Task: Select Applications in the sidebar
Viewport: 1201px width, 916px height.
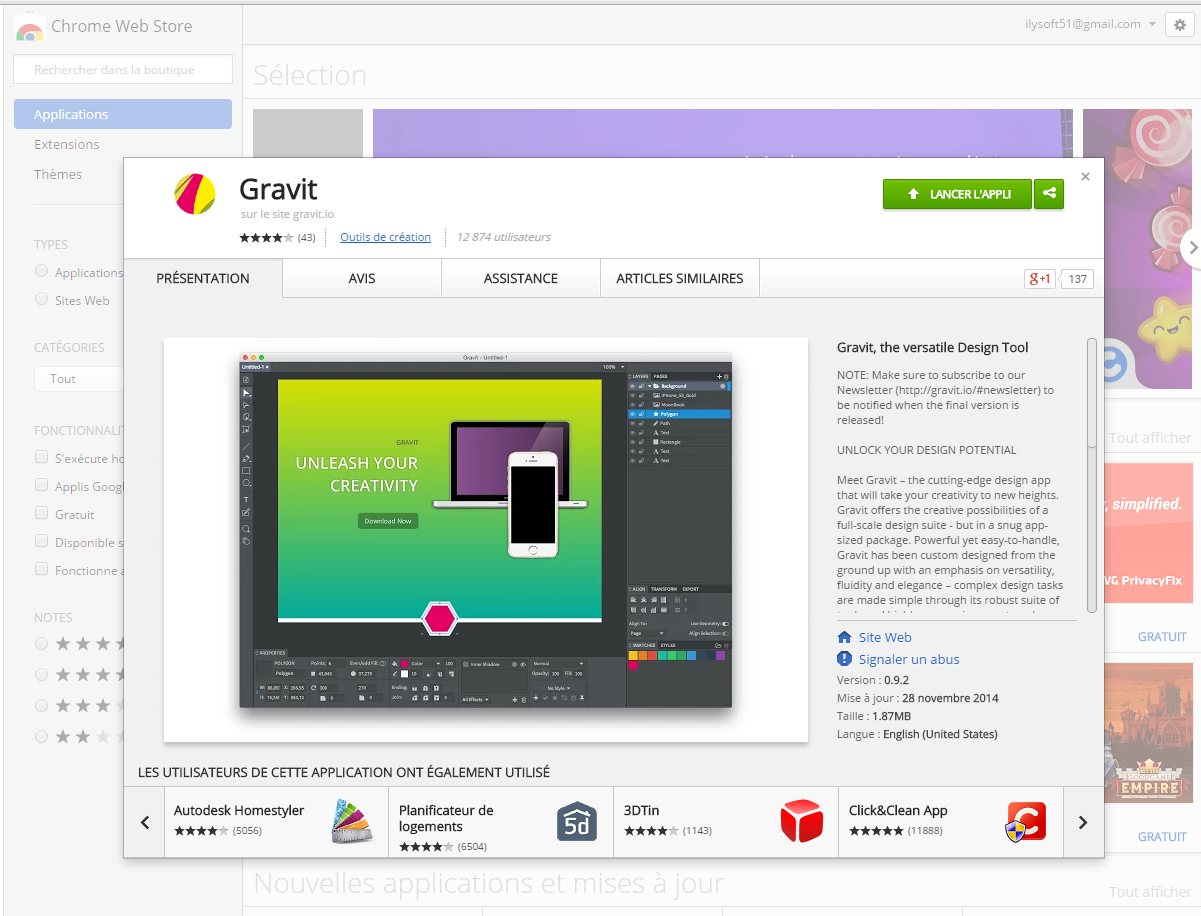Action: (123, 114)
